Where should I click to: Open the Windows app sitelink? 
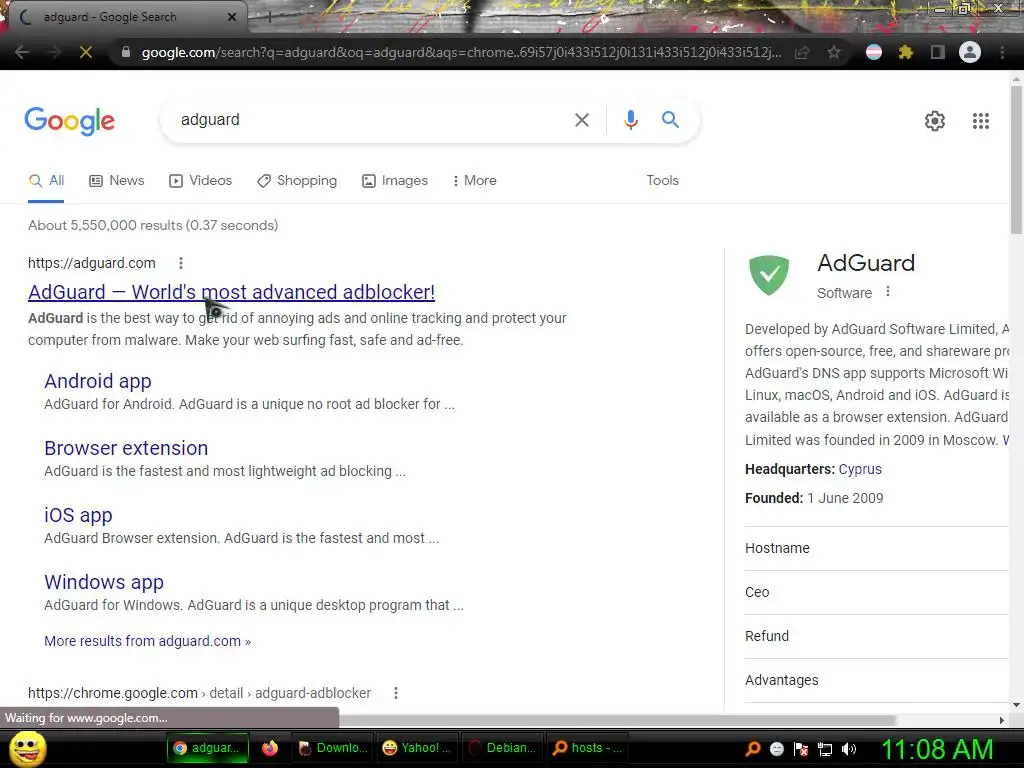[104, 582]
